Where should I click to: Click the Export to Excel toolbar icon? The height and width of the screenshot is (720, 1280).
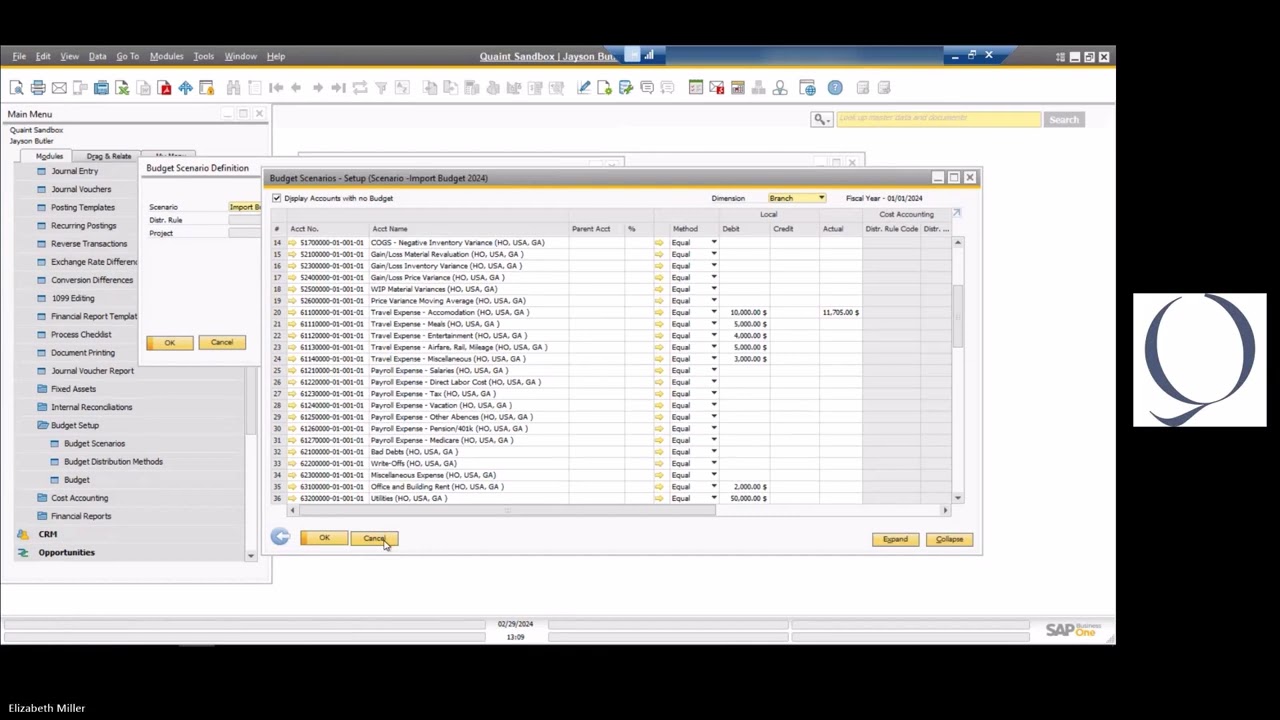pos(122,88)
